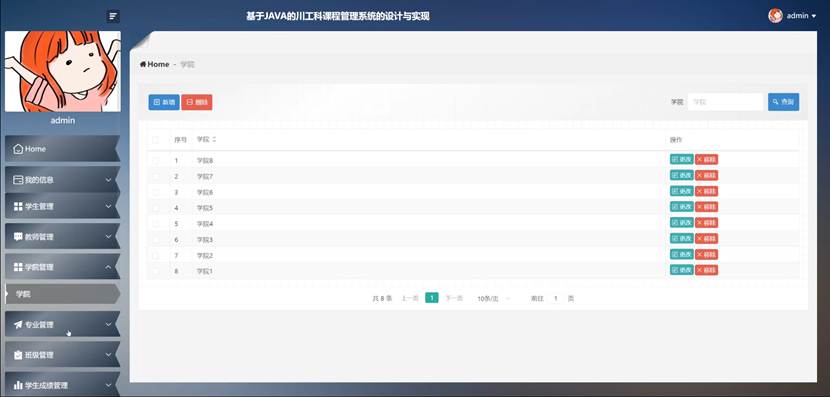The image size is (830, 397).
Task: Click the grid icon beside 学生管理
Action: pyautogui.click(x=18, y=206)
